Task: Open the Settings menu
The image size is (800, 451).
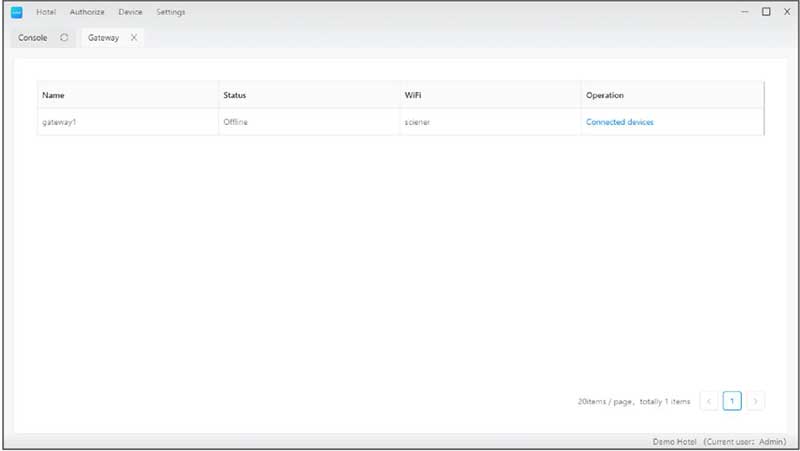Action: [x=170, y=12]
